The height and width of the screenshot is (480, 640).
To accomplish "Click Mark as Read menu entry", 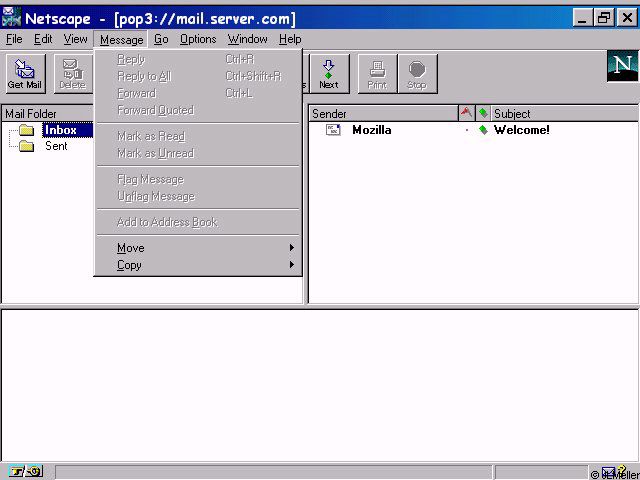I will click(198, 136).
